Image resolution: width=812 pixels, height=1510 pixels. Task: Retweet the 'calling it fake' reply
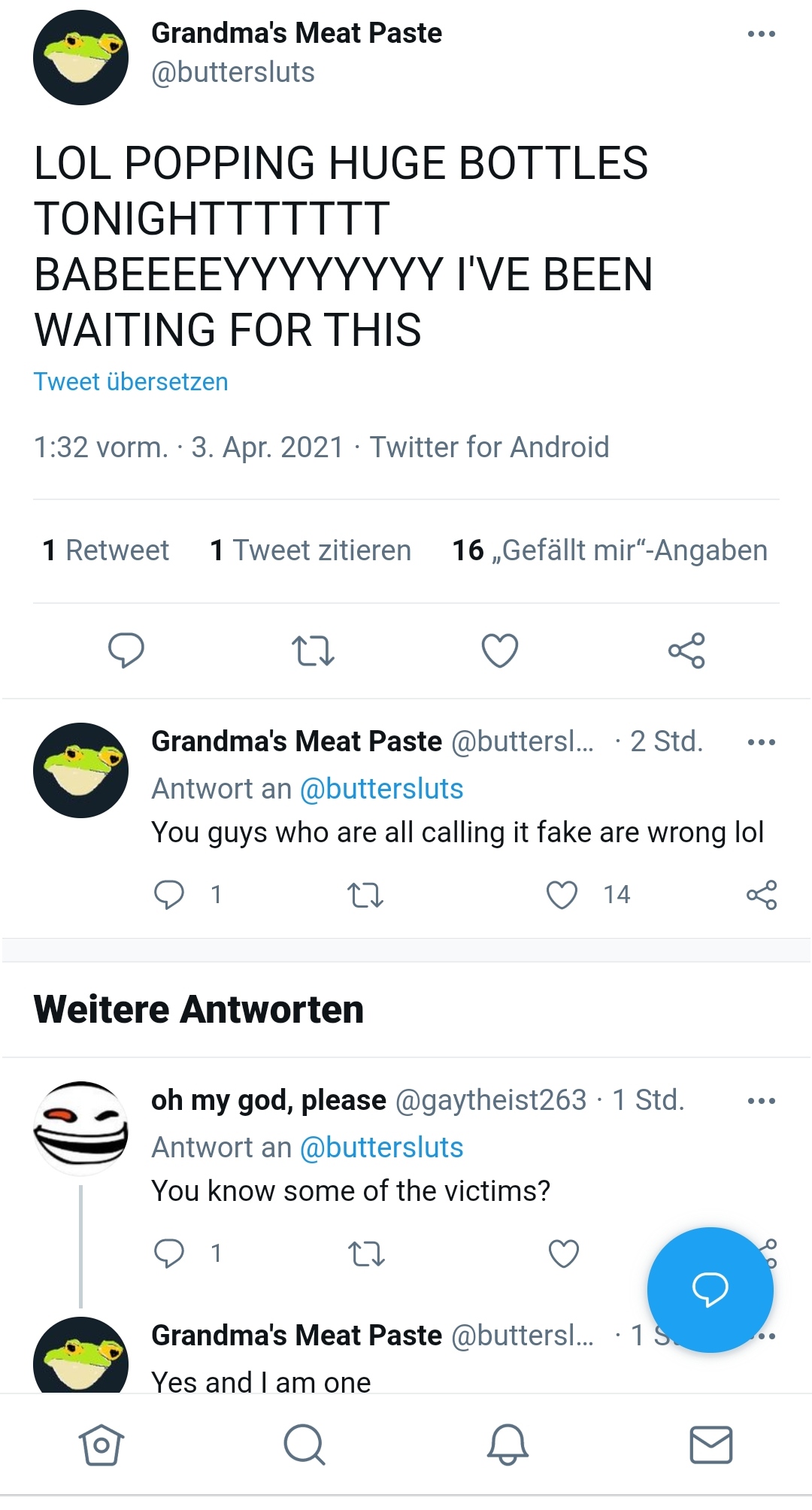click(365, 895)
